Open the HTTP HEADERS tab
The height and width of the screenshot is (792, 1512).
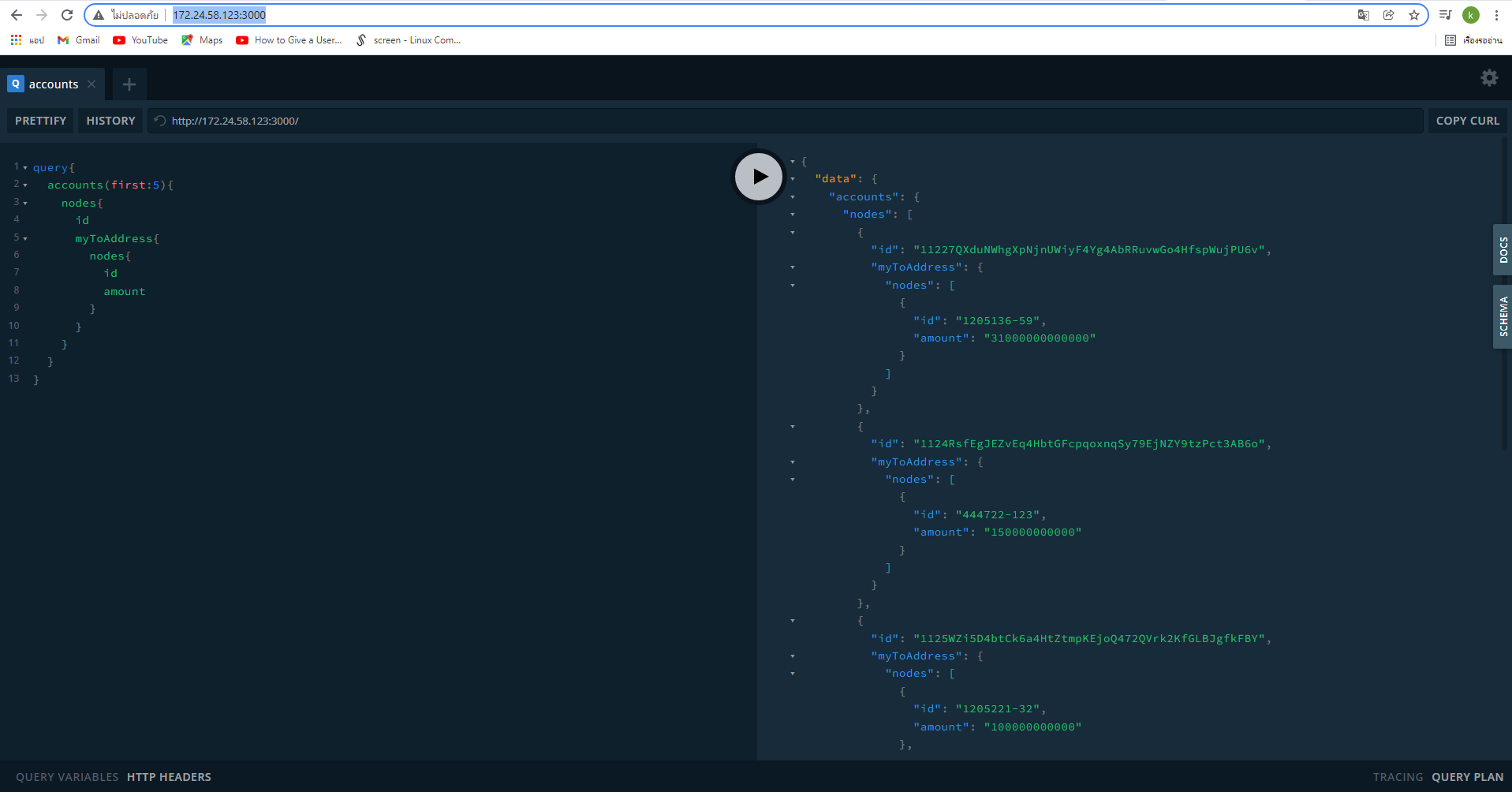click(x=169, y=776)
